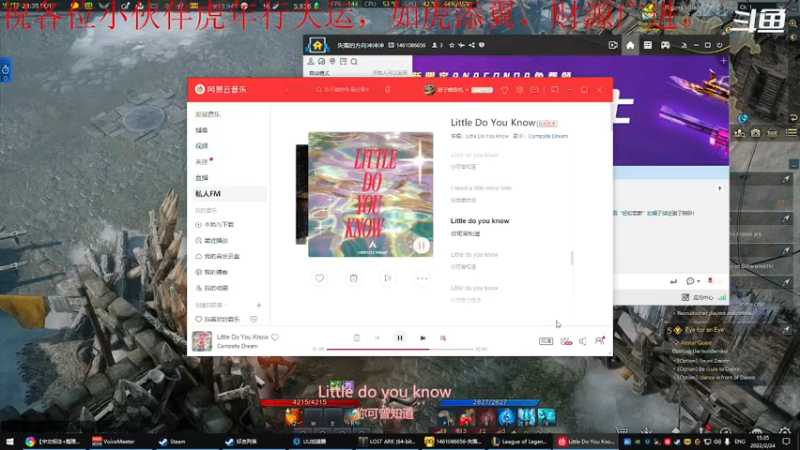Go forward with NetEase forward arrow
The width and height of the screenshot is (800, 450).
pos(301,90)
